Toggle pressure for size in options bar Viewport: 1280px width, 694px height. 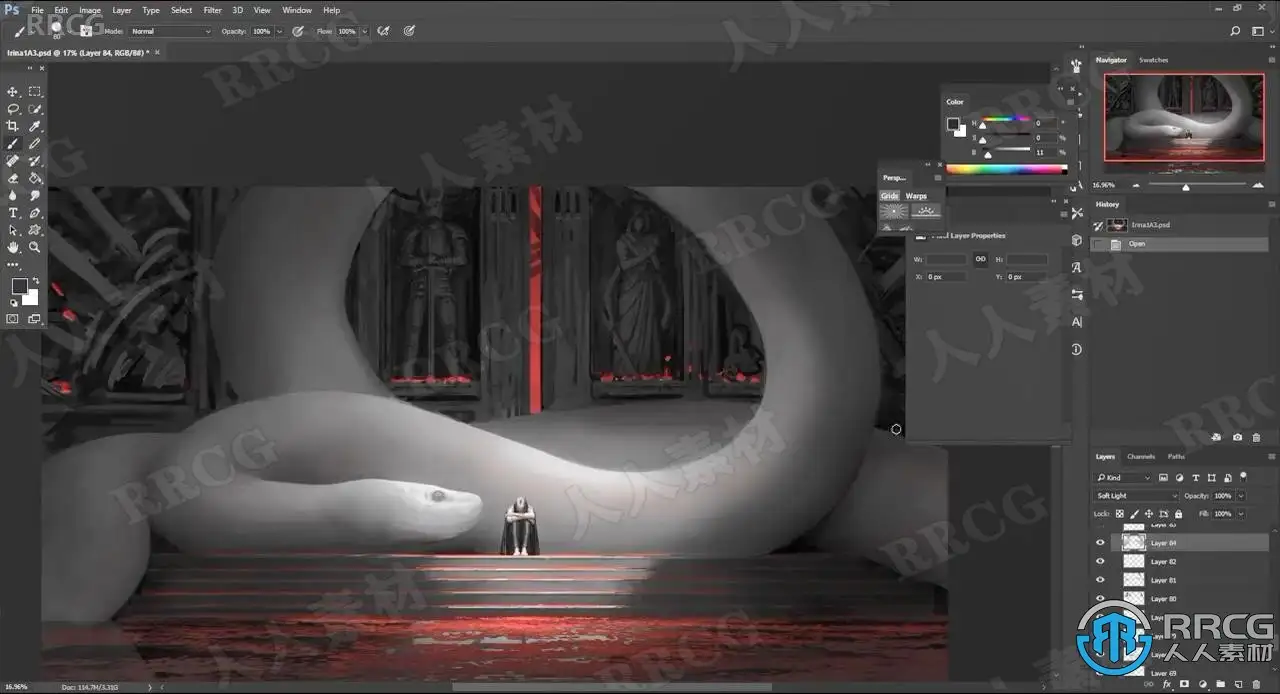[409, 31]
